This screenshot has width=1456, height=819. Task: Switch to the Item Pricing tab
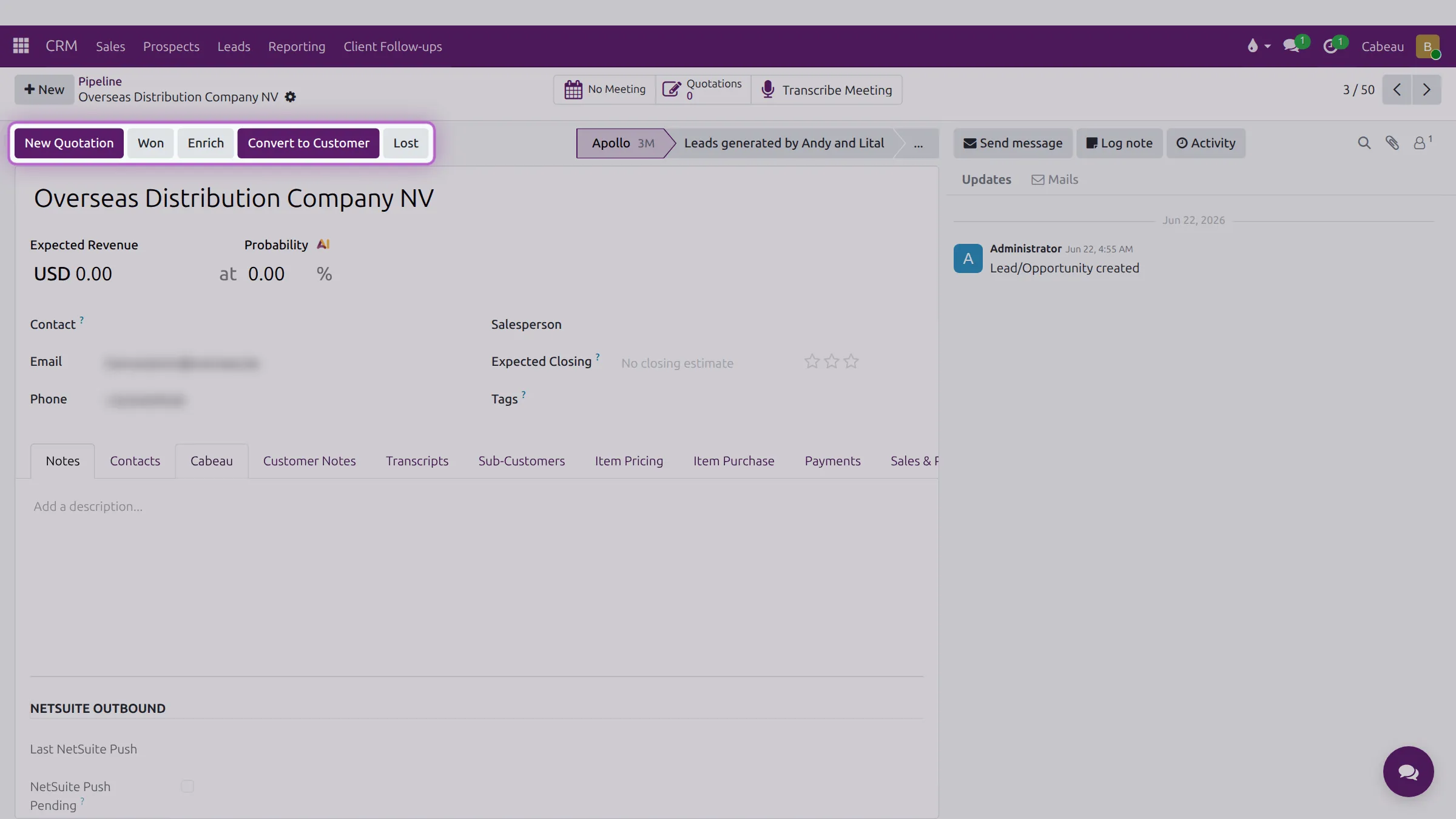629,461
